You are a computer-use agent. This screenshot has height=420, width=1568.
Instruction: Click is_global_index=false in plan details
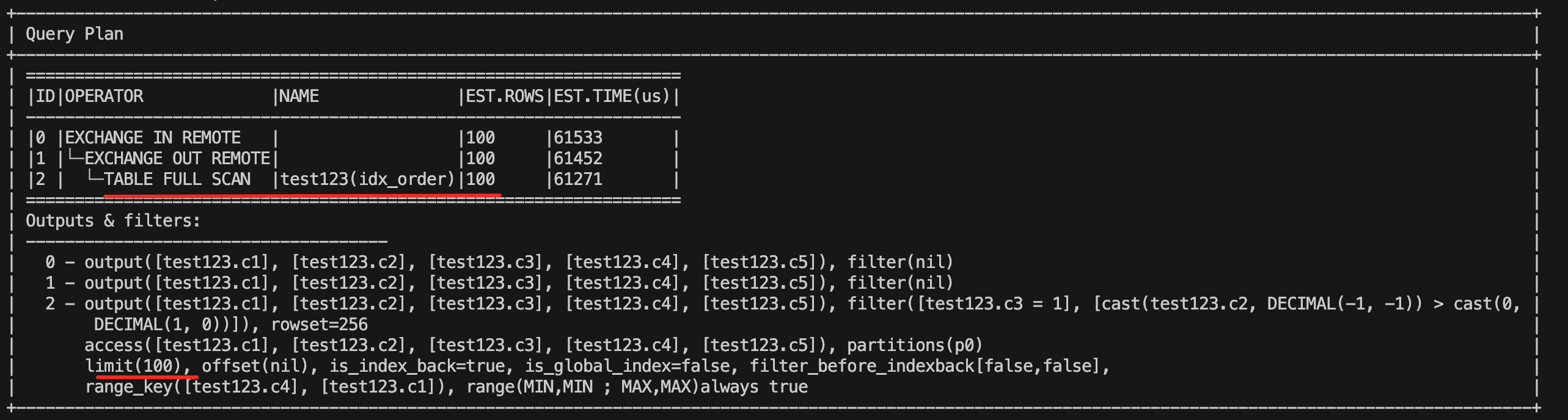point(628,366)
